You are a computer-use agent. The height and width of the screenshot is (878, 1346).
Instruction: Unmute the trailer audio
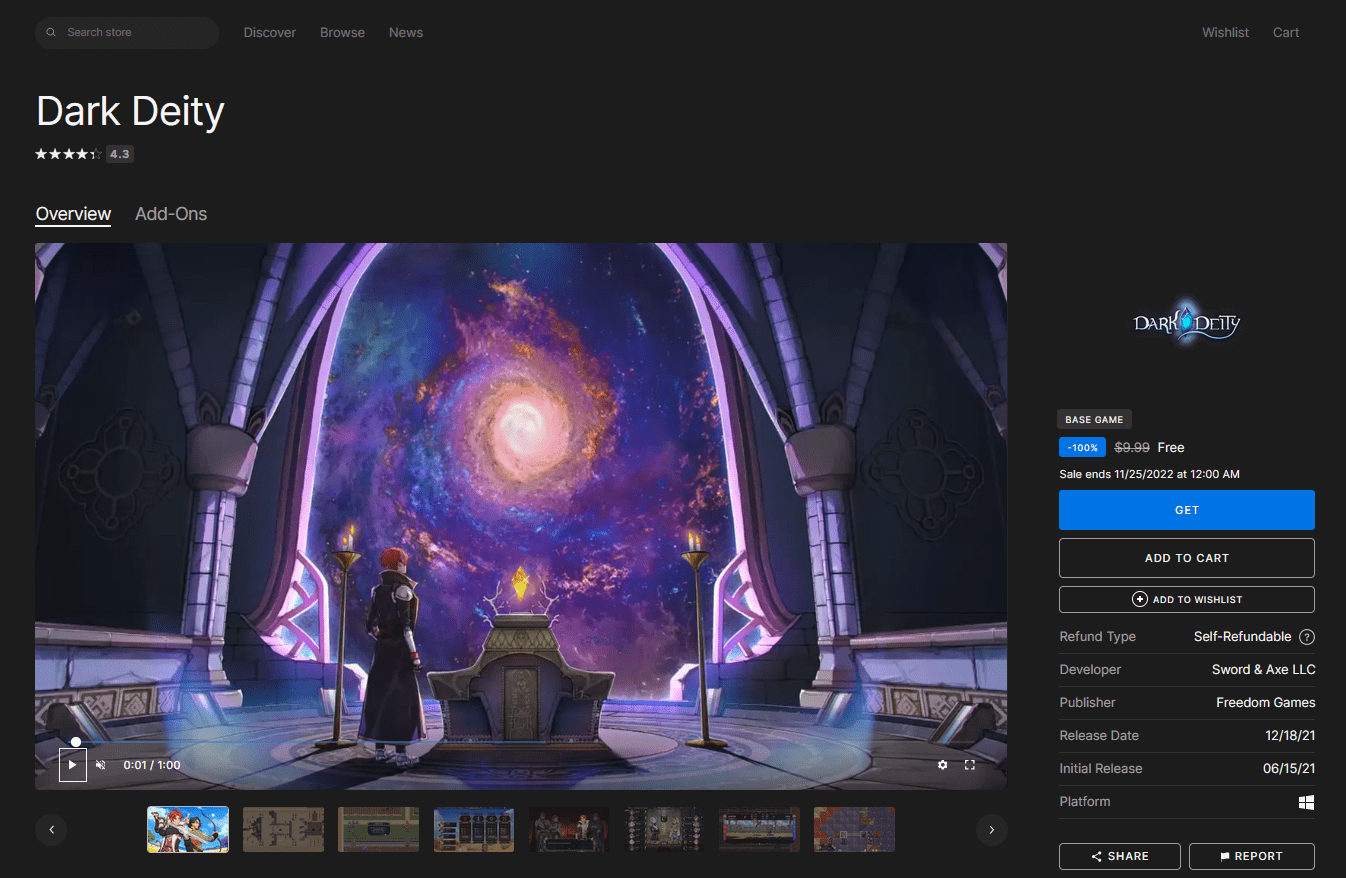pos(101,765)
